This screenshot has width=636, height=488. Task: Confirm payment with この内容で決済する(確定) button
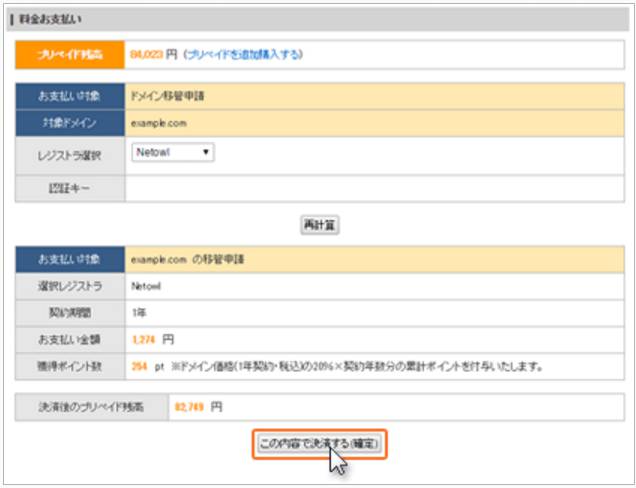tap(320, 444)
